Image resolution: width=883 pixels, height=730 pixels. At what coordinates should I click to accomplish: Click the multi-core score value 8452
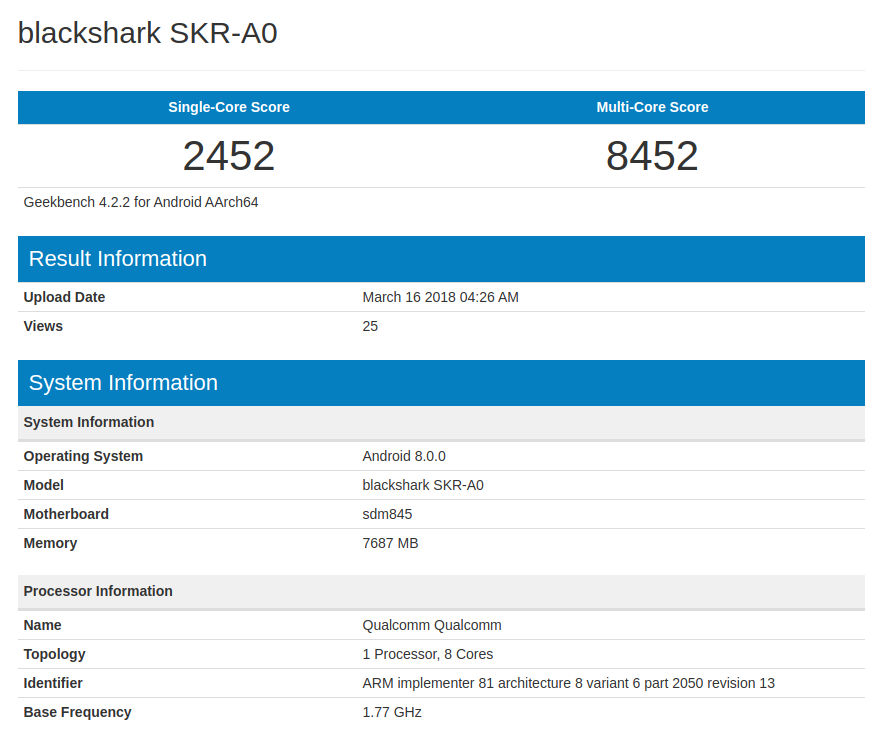click(x=652, y=156)
